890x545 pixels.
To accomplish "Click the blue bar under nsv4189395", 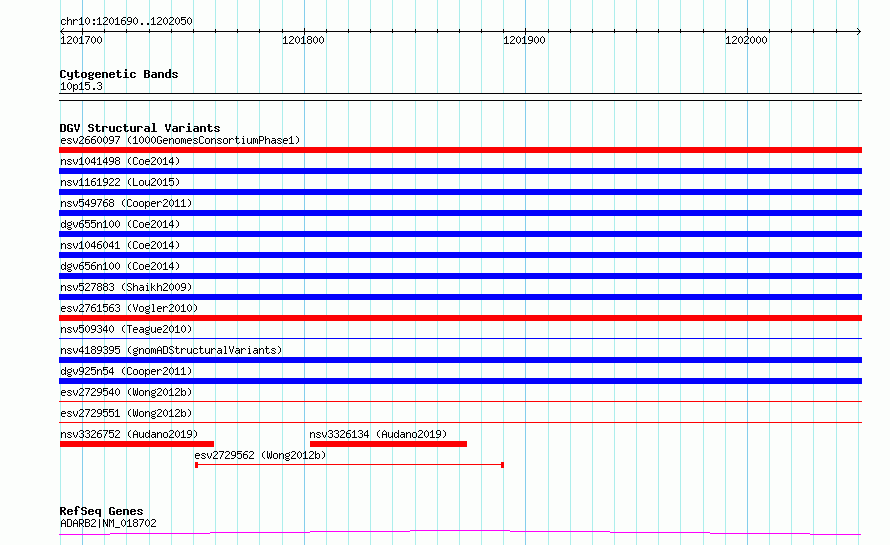I will tap(460, 360).
